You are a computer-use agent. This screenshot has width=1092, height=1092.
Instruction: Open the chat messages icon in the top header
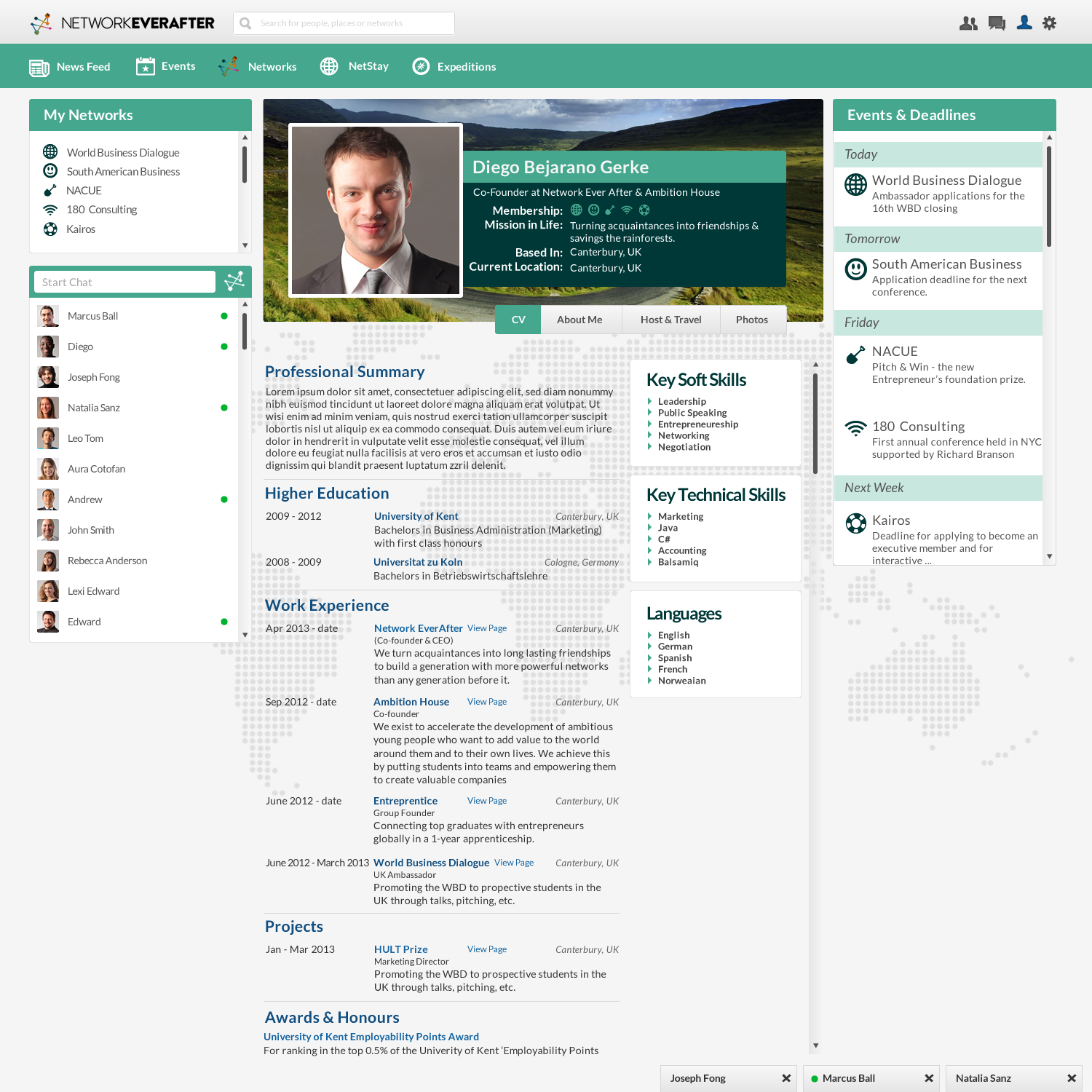coord(997,23)
